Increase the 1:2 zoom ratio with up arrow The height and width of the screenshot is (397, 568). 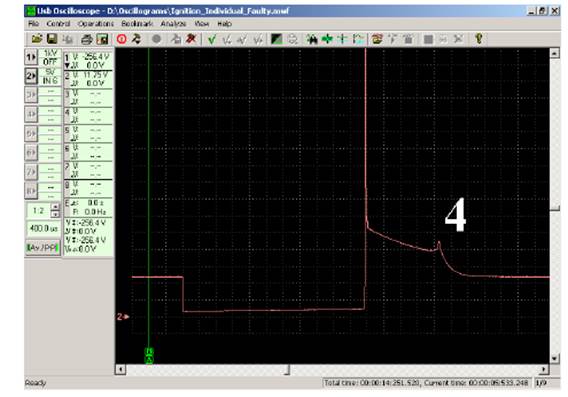pyautogui.click(x=55, y=207)
